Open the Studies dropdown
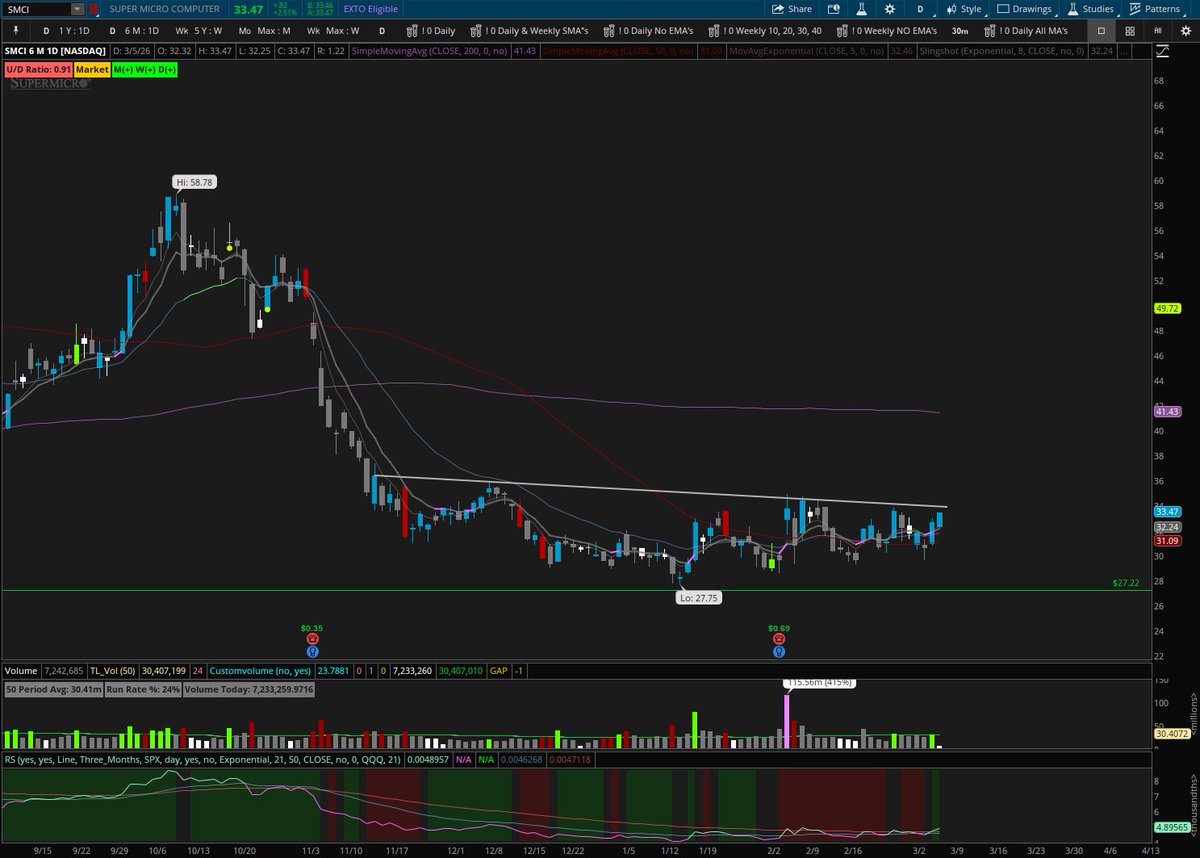1200x858 pixels. [1091, 9]
